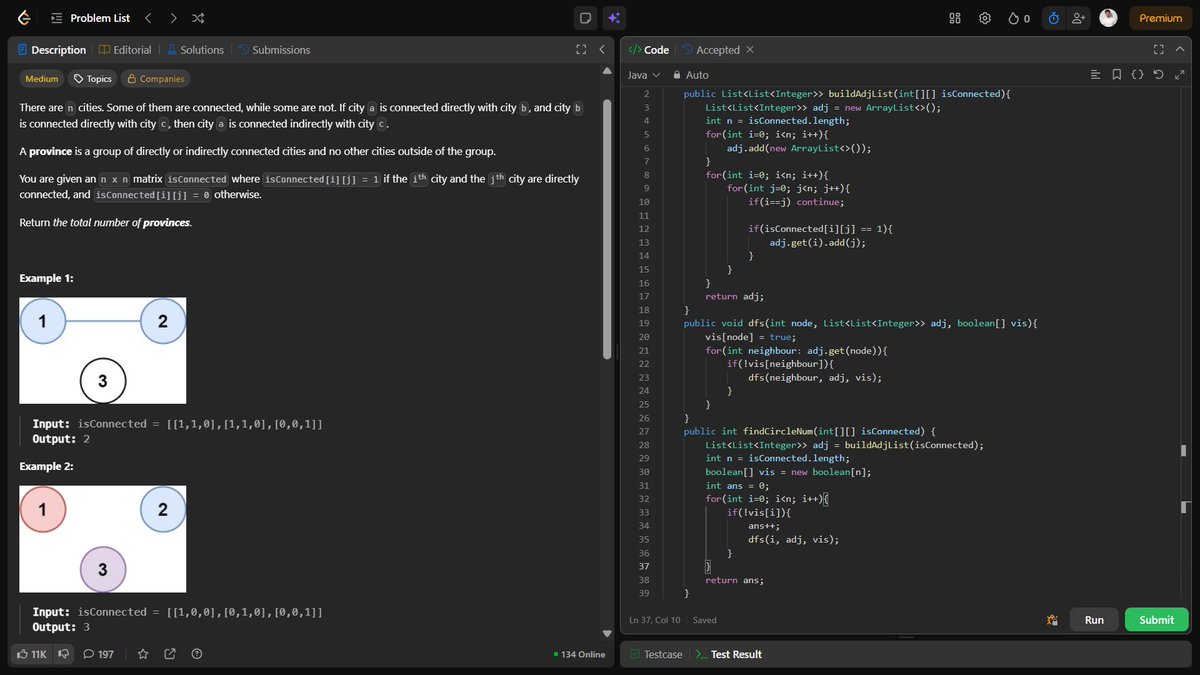Click the 'Example 1:' heading
Image resolution: width=1200 pixels, height=675 pixels.
[x=46, y=278]
